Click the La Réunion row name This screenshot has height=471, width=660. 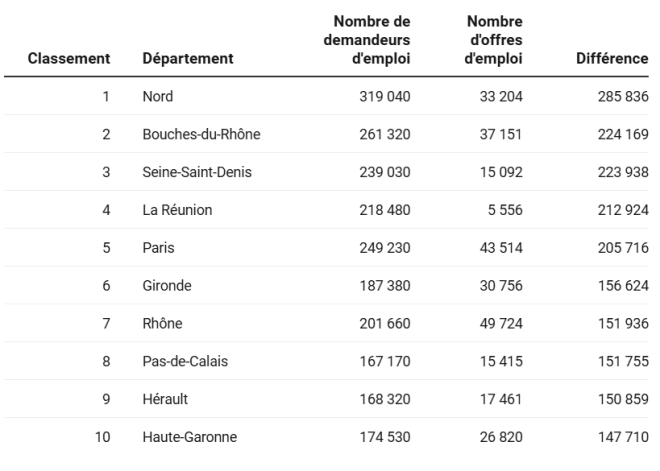pos(177,210)
